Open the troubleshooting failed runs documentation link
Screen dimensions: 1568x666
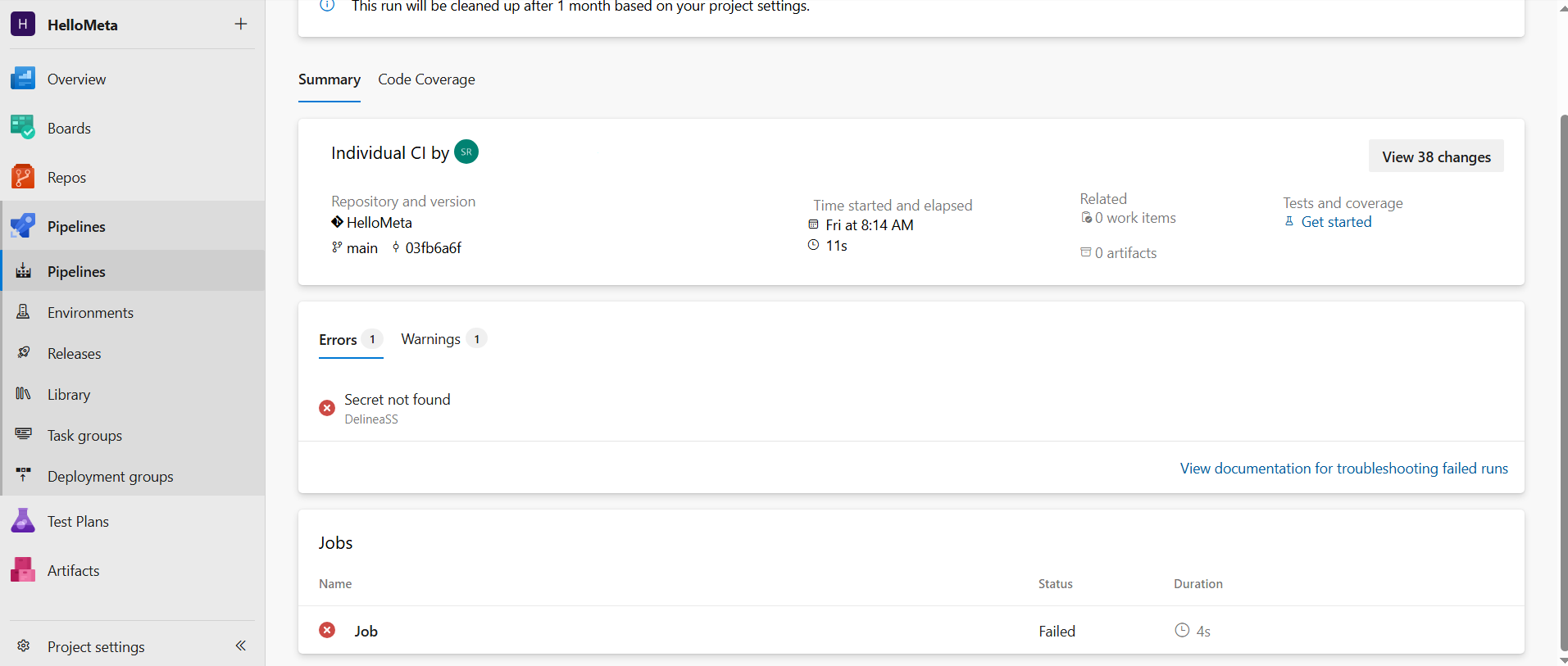tap(1343, 469)
